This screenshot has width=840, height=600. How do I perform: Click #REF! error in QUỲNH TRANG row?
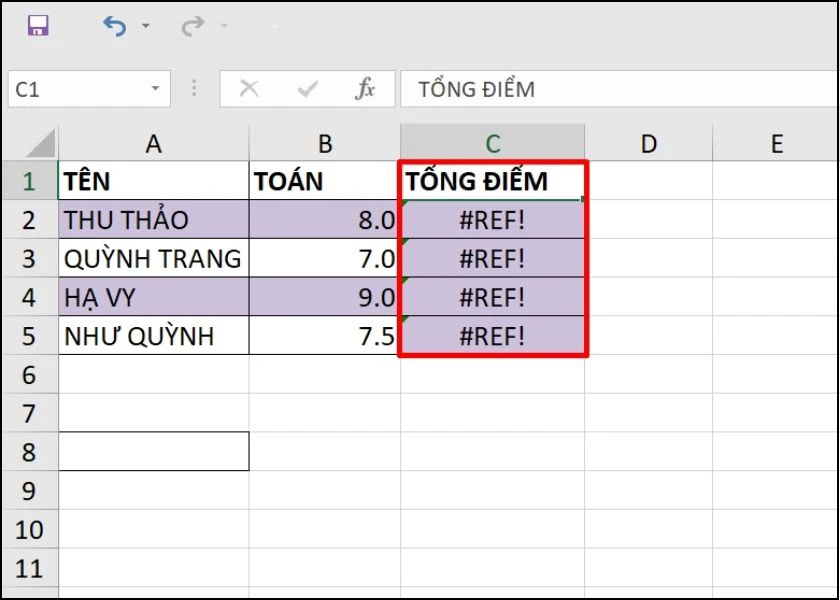pyautogui.click(x=492, y=258)
